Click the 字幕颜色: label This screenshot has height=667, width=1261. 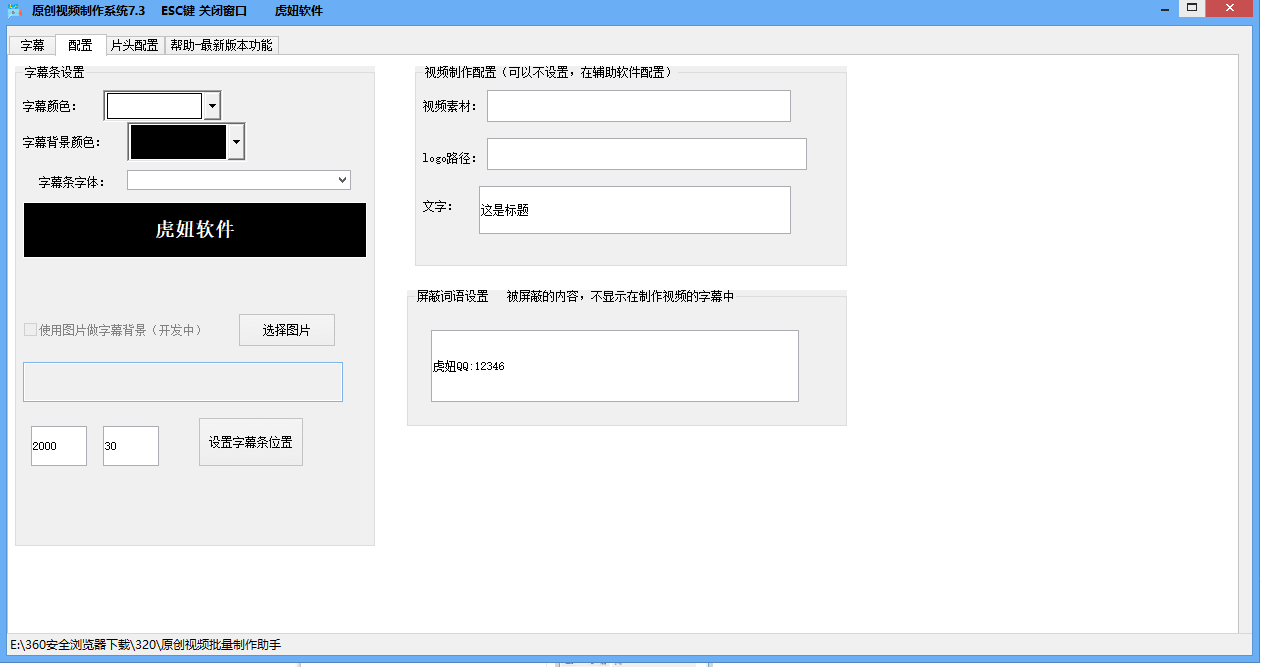point(50,106)
